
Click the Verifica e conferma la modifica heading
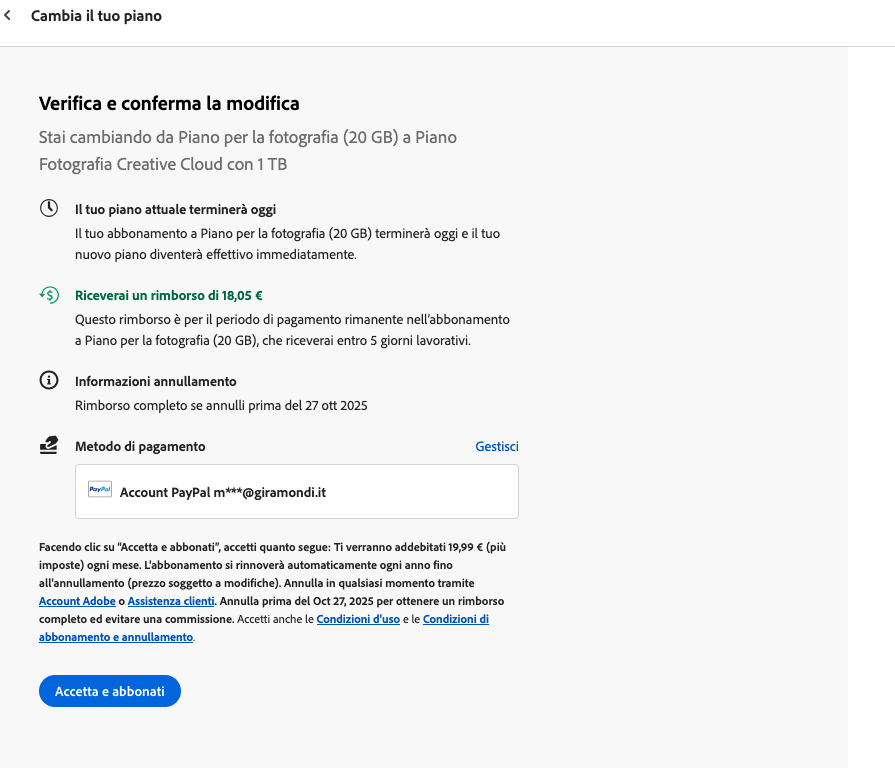coord(169,103)
